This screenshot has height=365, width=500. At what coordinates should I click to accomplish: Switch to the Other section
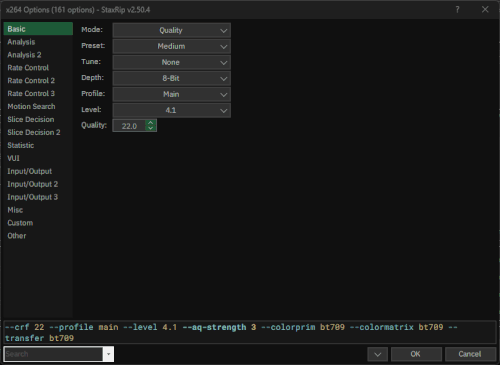click(x=38, y=236)
